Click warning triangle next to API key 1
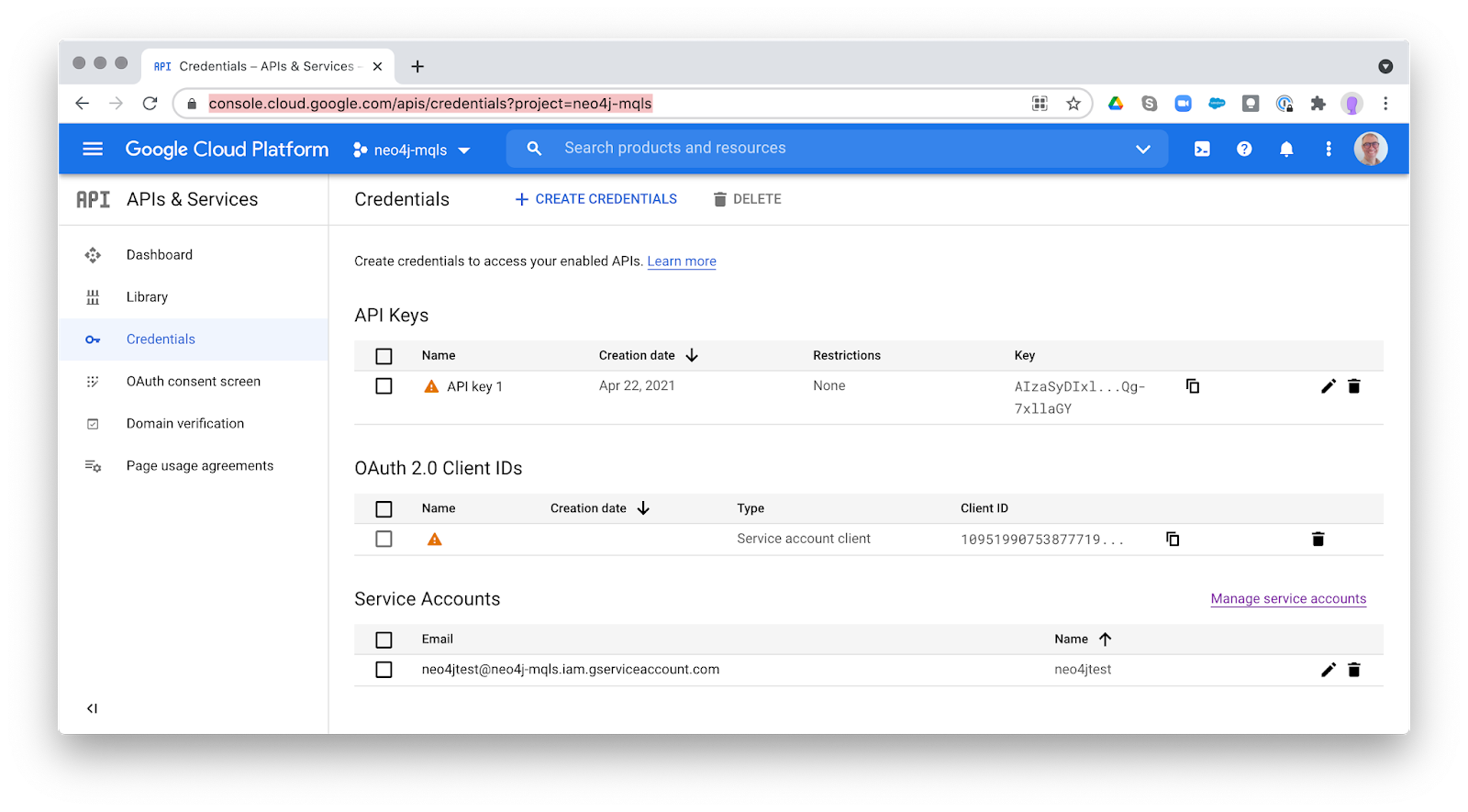This screenshot has height=812, width=1468. 431,386
